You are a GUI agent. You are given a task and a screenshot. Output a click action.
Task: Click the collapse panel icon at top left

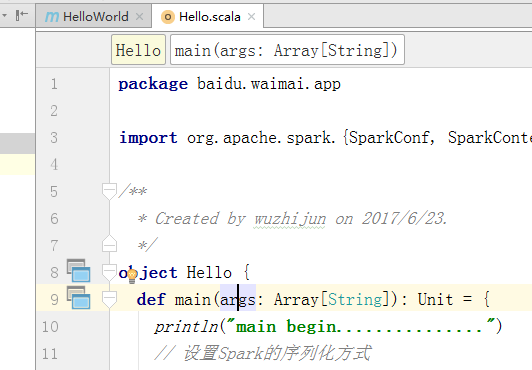[x=22, y=15]
